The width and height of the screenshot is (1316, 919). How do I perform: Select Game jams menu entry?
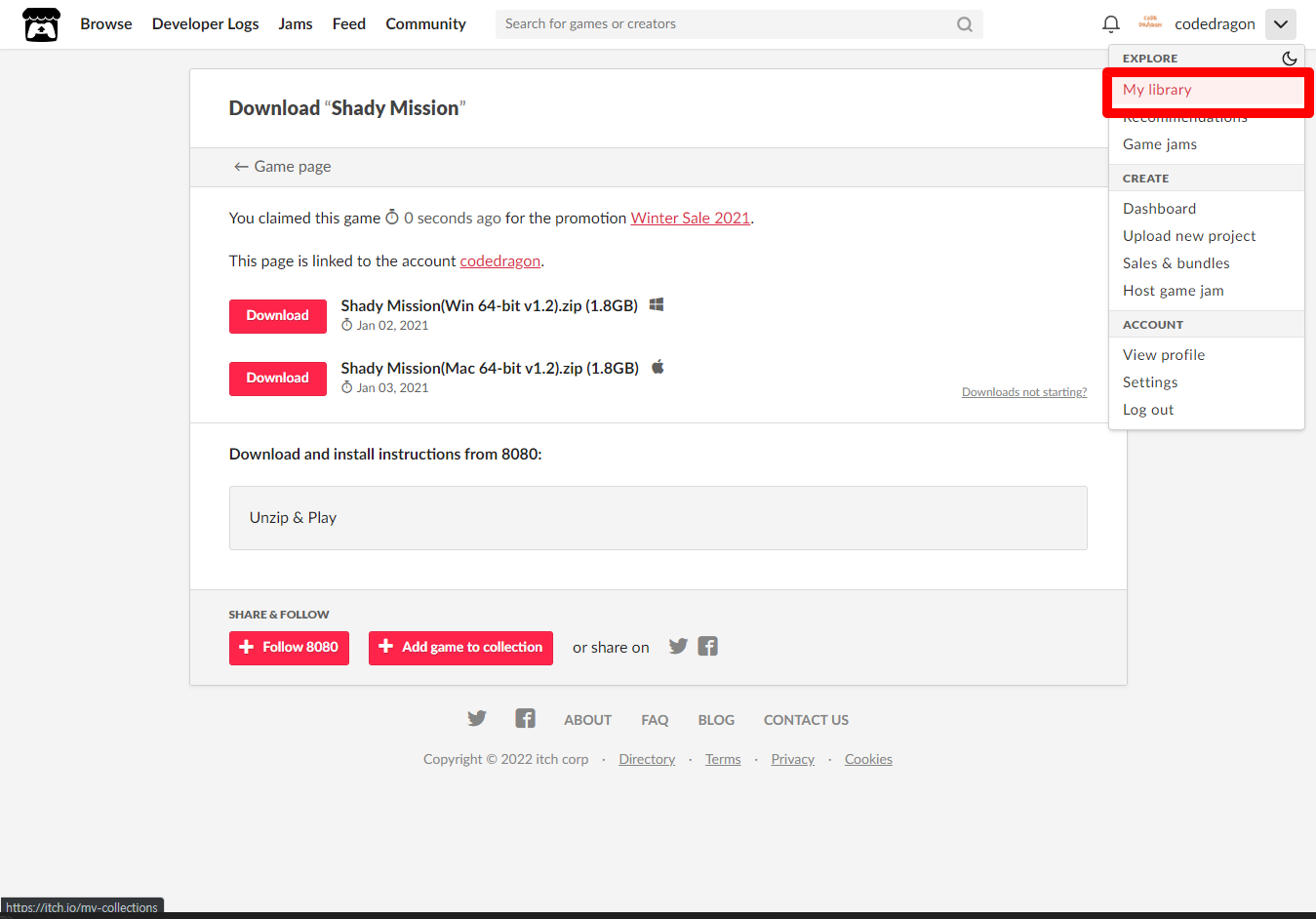(1207, 144)
